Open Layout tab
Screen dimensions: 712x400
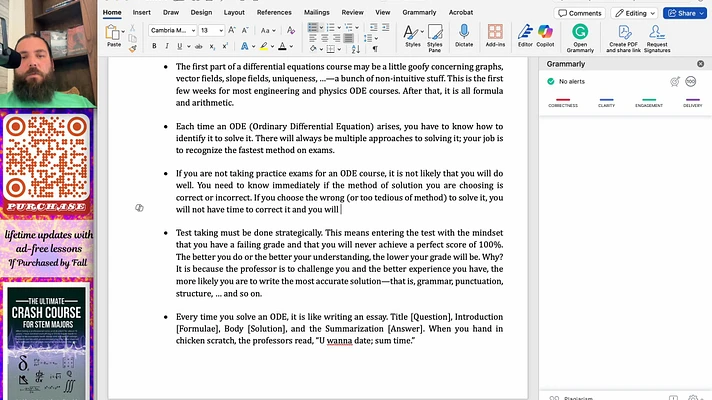[x=234, y=12]
